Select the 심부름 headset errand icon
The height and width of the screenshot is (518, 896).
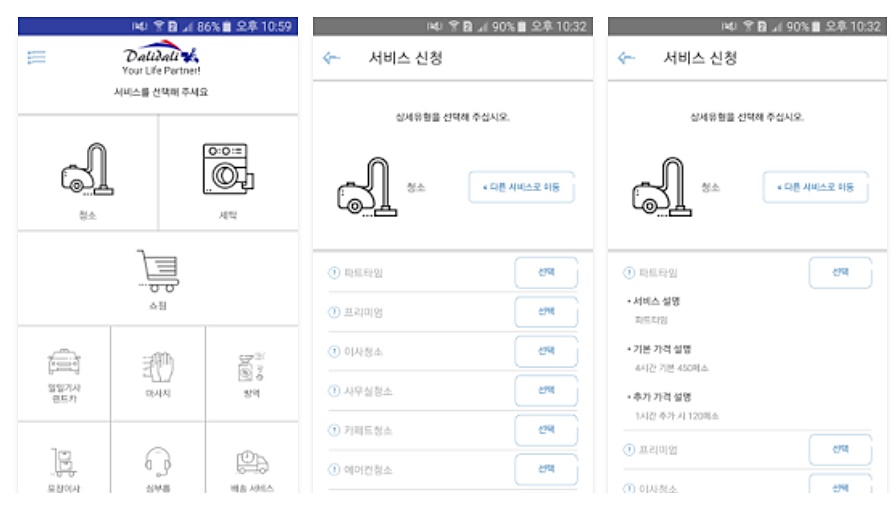coord(159,465)
